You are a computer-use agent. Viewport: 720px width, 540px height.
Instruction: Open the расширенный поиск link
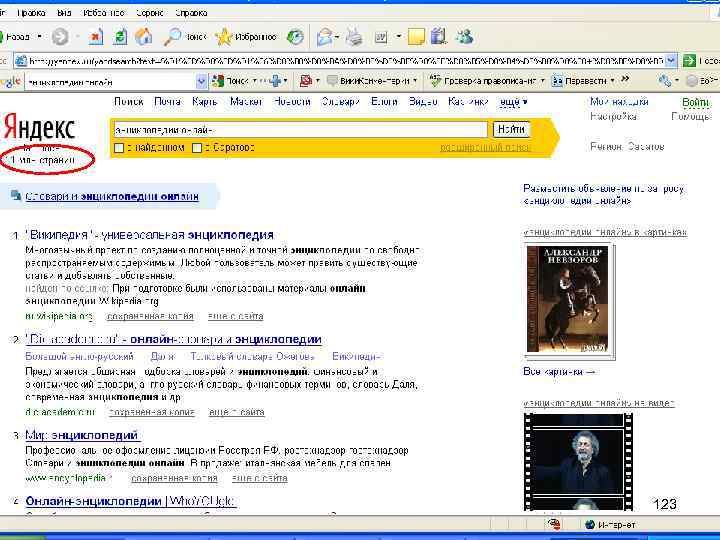click(485, 147)
